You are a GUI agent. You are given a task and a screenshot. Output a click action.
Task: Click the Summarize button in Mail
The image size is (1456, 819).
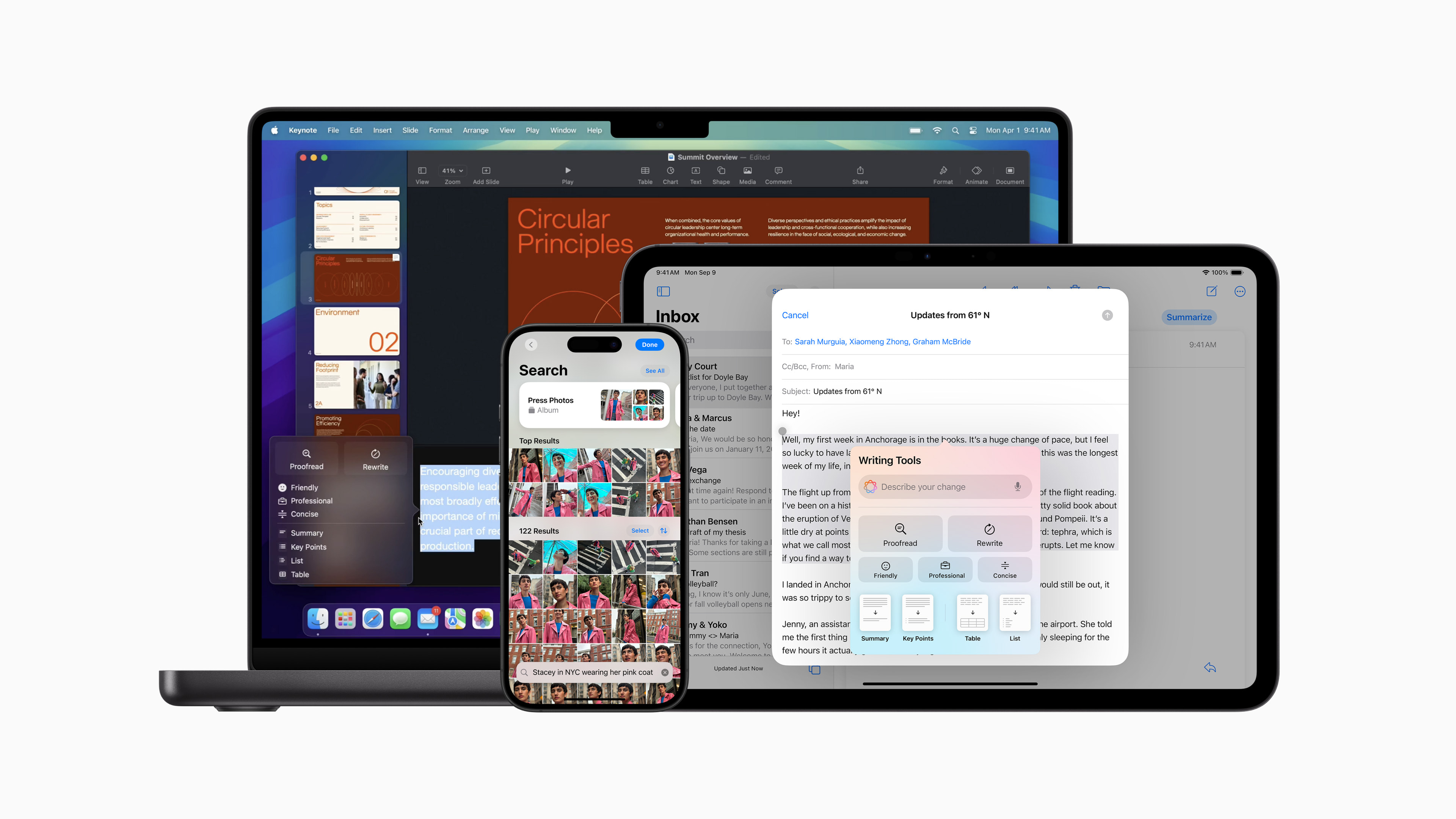[1189, 317]
